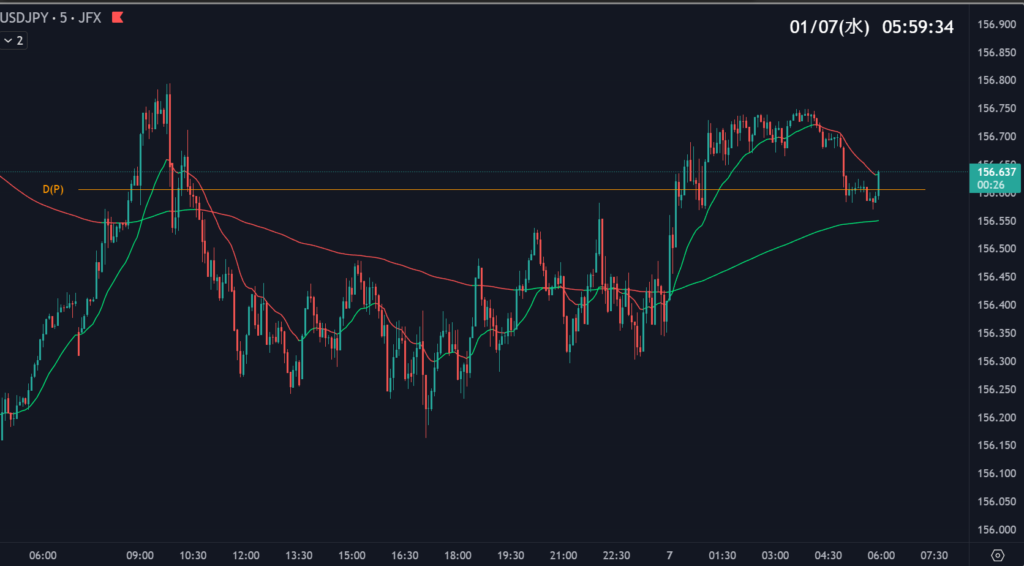Click the 21:00 label on the time axis
Viewport: 1024px width, 566px height.
tap(563, 556)
